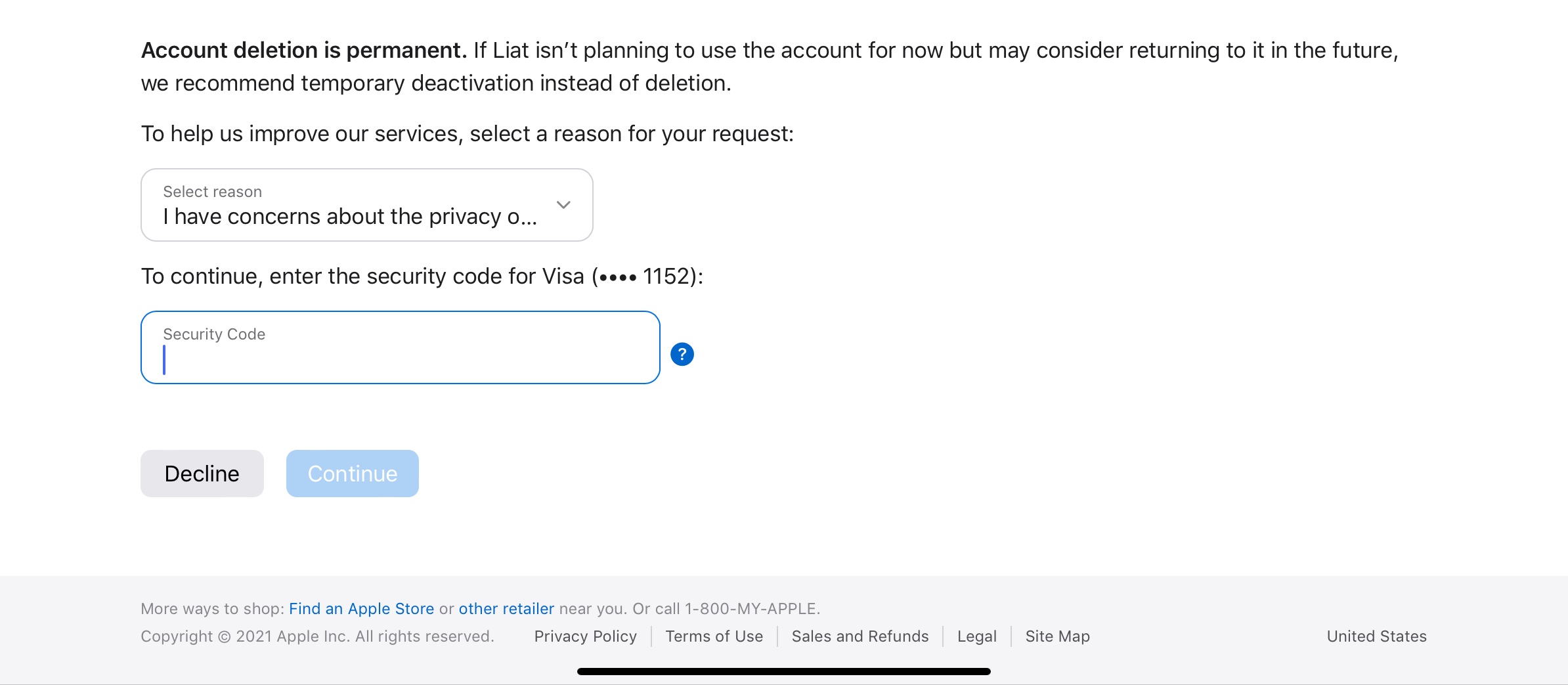Open the Find an Apple Store link

click(361, 609)
